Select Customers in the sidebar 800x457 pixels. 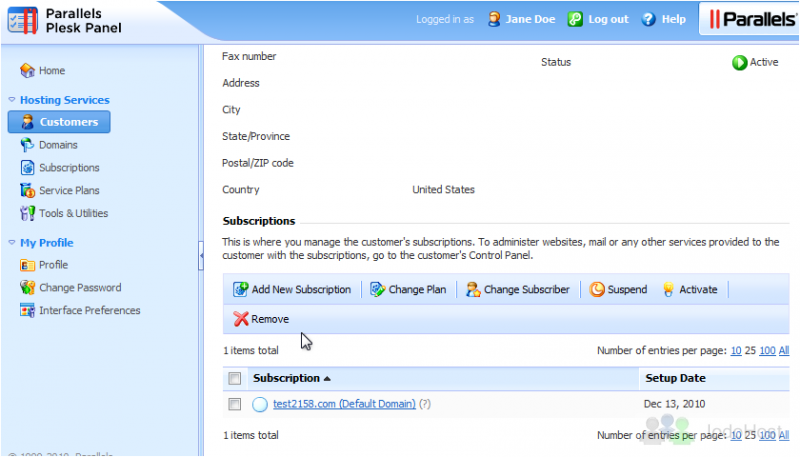(x=59, y=122)
